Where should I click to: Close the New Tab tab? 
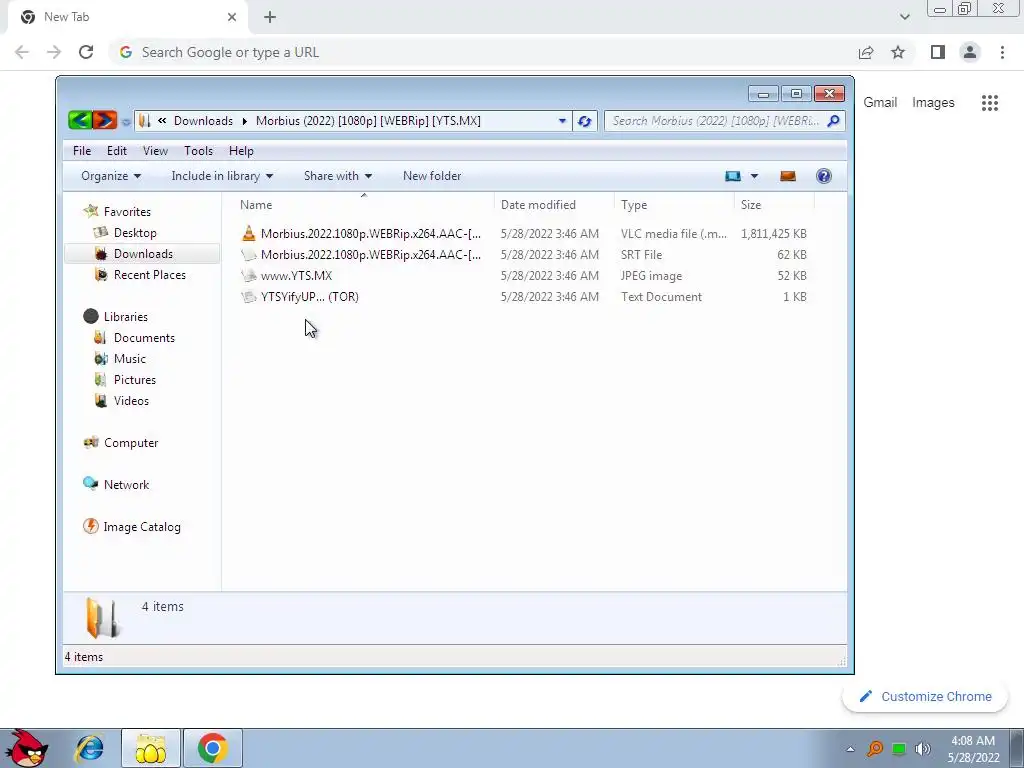(x=232, y=17)
